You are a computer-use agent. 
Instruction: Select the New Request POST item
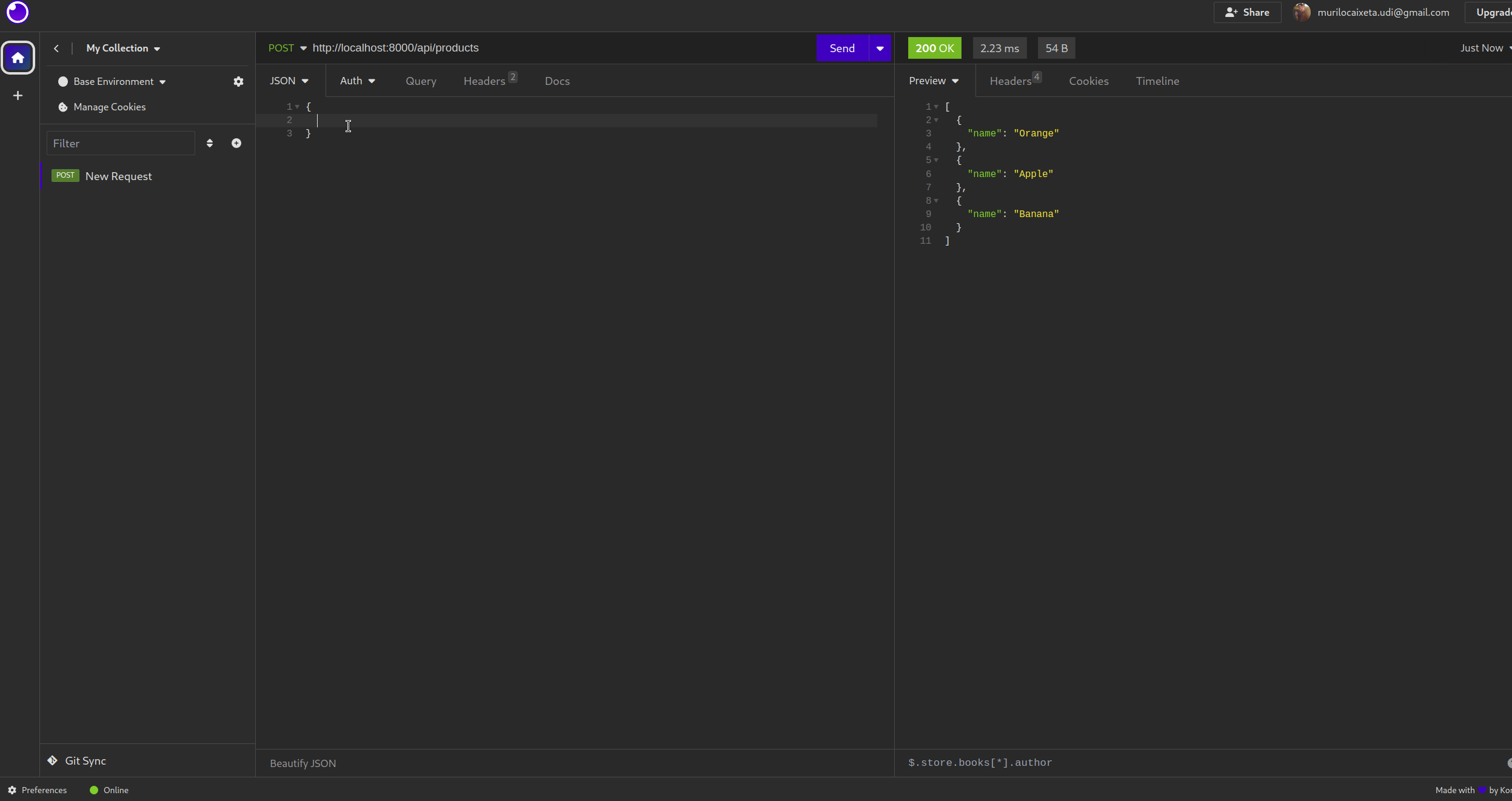tap(118, 176)
